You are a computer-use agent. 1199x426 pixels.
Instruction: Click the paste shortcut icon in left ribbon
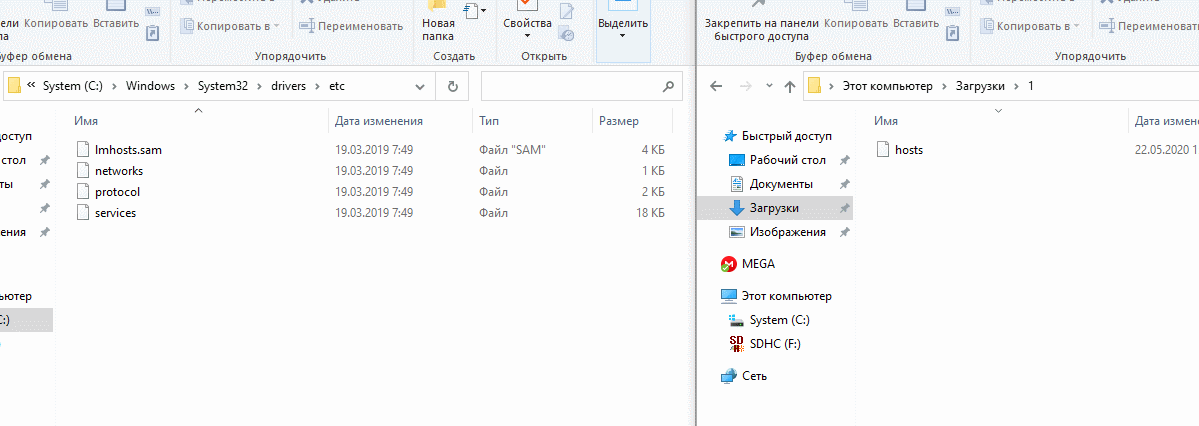153,33
